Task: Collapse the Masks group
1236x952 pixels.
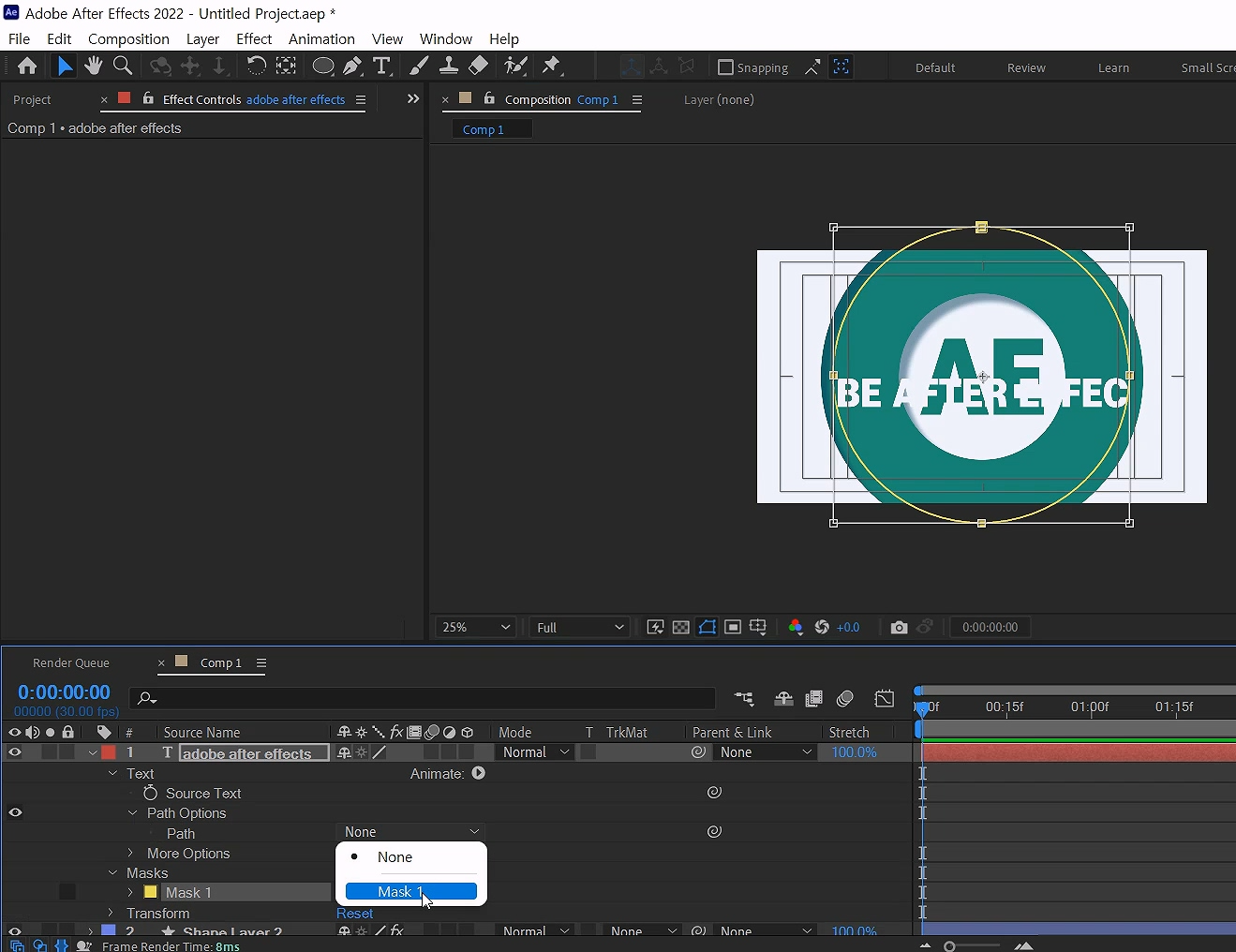Action: pyautogui.click(x=112, y=872)
